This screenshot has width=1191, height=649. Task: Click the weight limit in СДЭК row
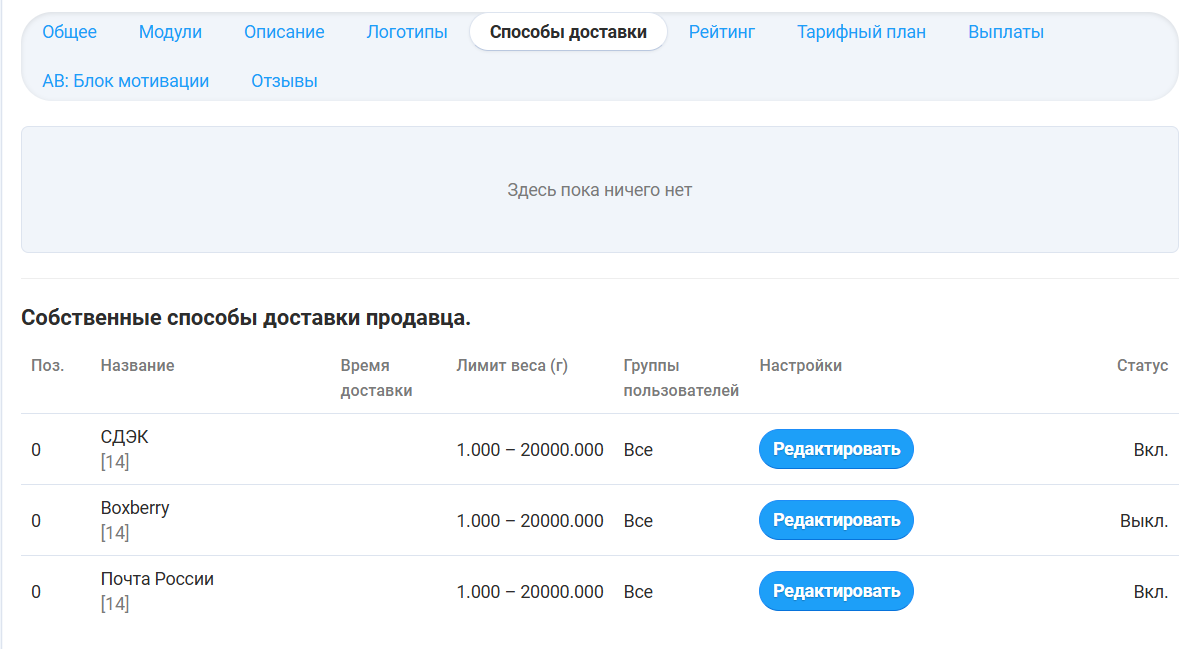[x=530, y=450]
